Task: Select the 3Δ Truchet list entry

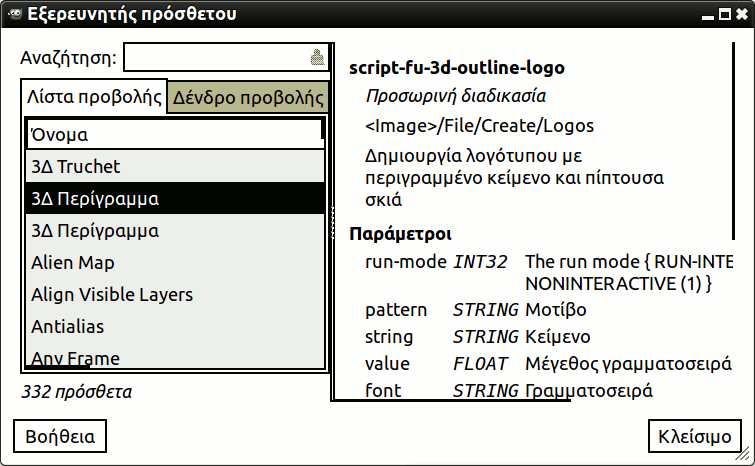Action: [175, 167]
